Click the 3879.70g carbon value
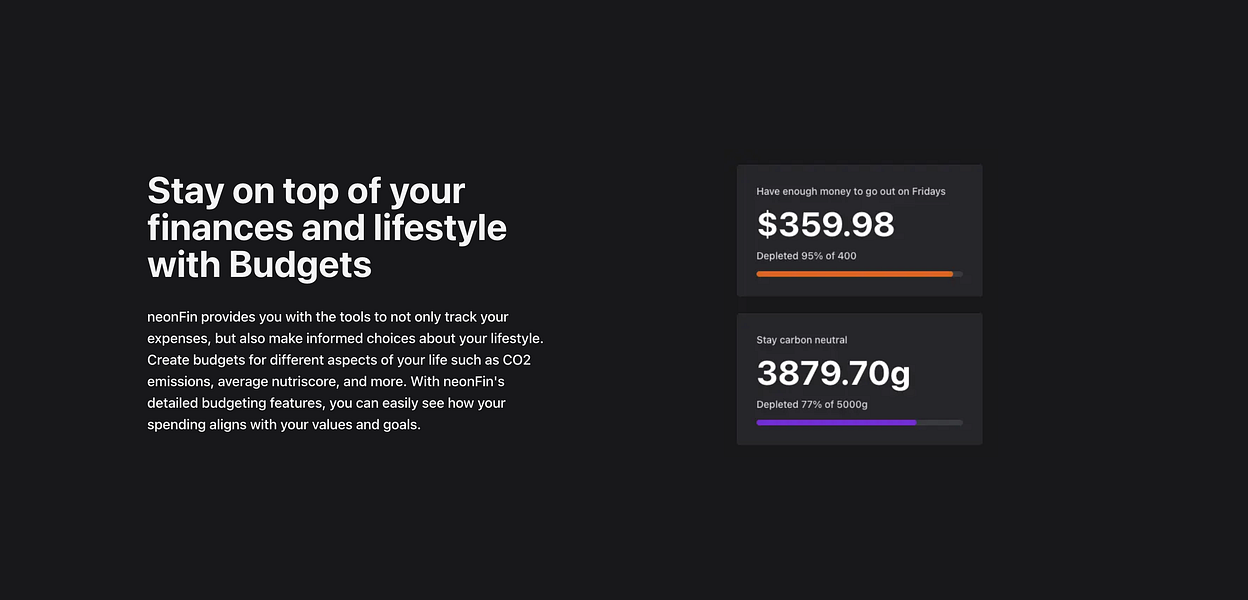Image resolution: width=1248 pixels, height=600 pixels. 833,373
